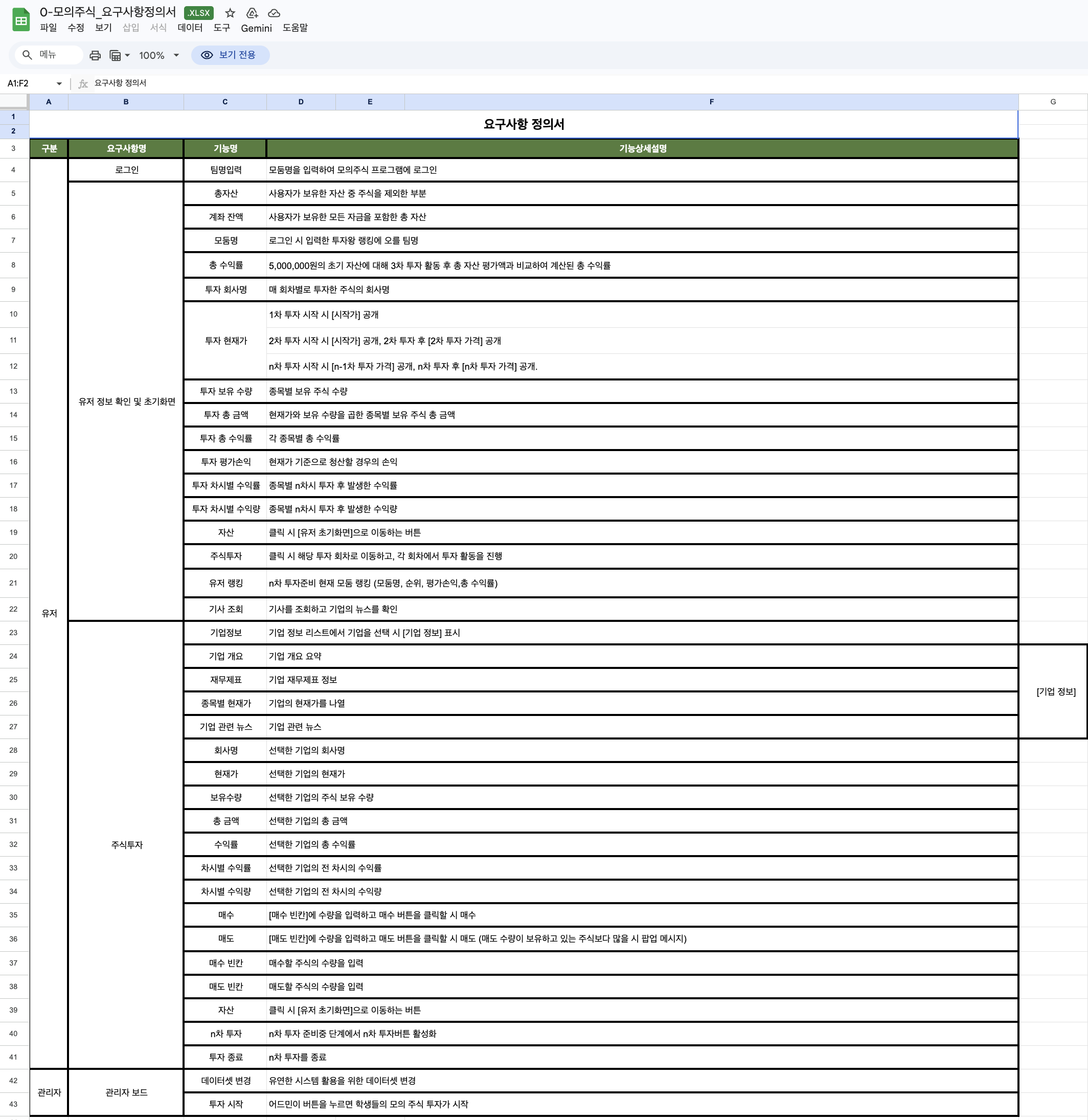
Task: Click the 요구사항 정의서 title cell
Action: click(x=523, y=124)
